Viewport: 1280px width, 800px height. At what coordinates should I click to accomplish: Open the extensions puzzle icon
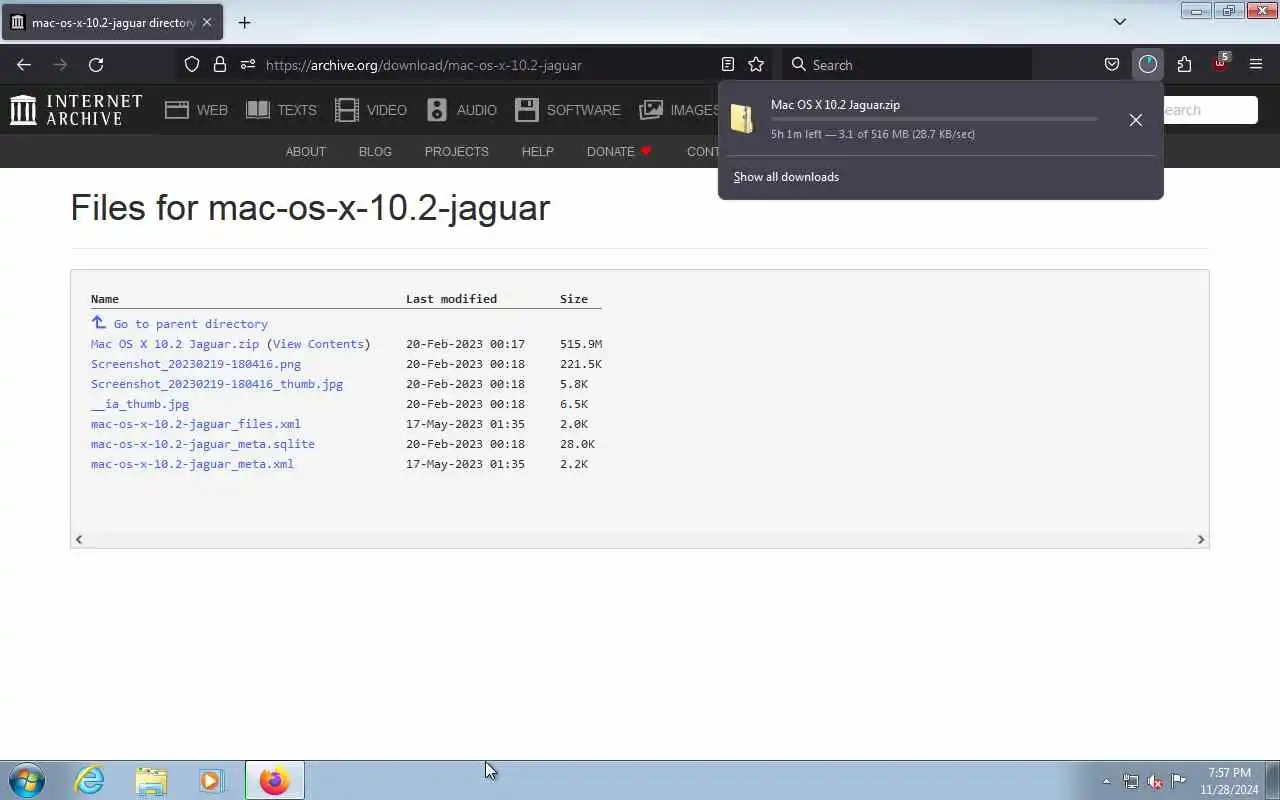tap(1184, 65)
